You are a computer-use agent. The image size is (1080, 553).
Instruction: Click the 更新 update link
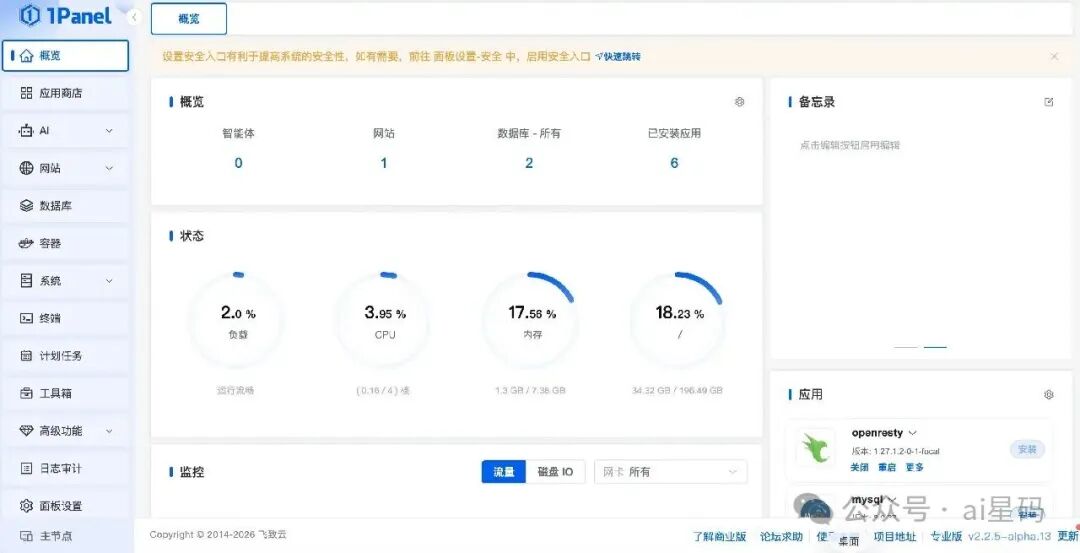[1068, 536]
